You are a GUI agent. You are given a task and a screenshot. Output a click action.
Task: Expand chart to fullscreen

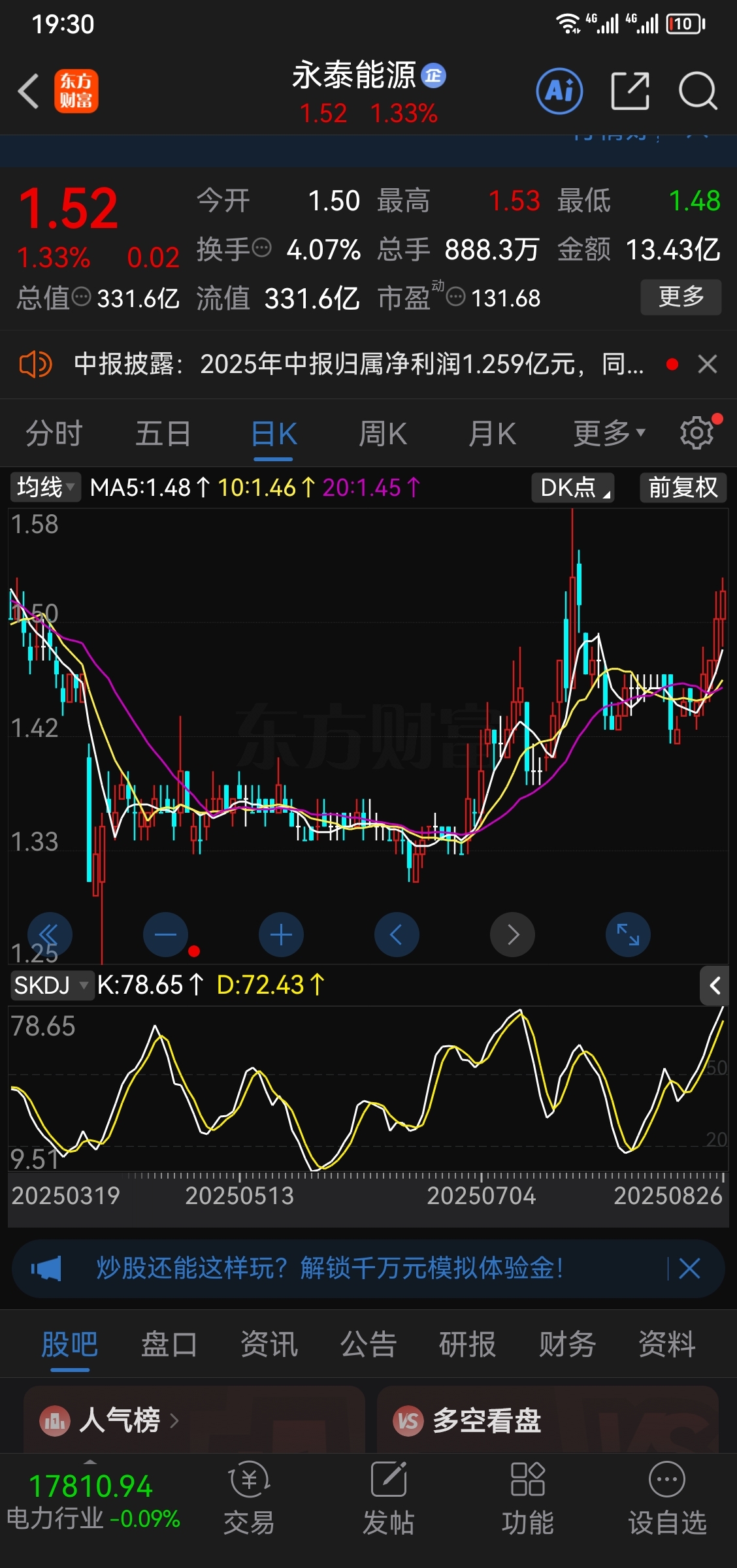click(x=628, y=934)
